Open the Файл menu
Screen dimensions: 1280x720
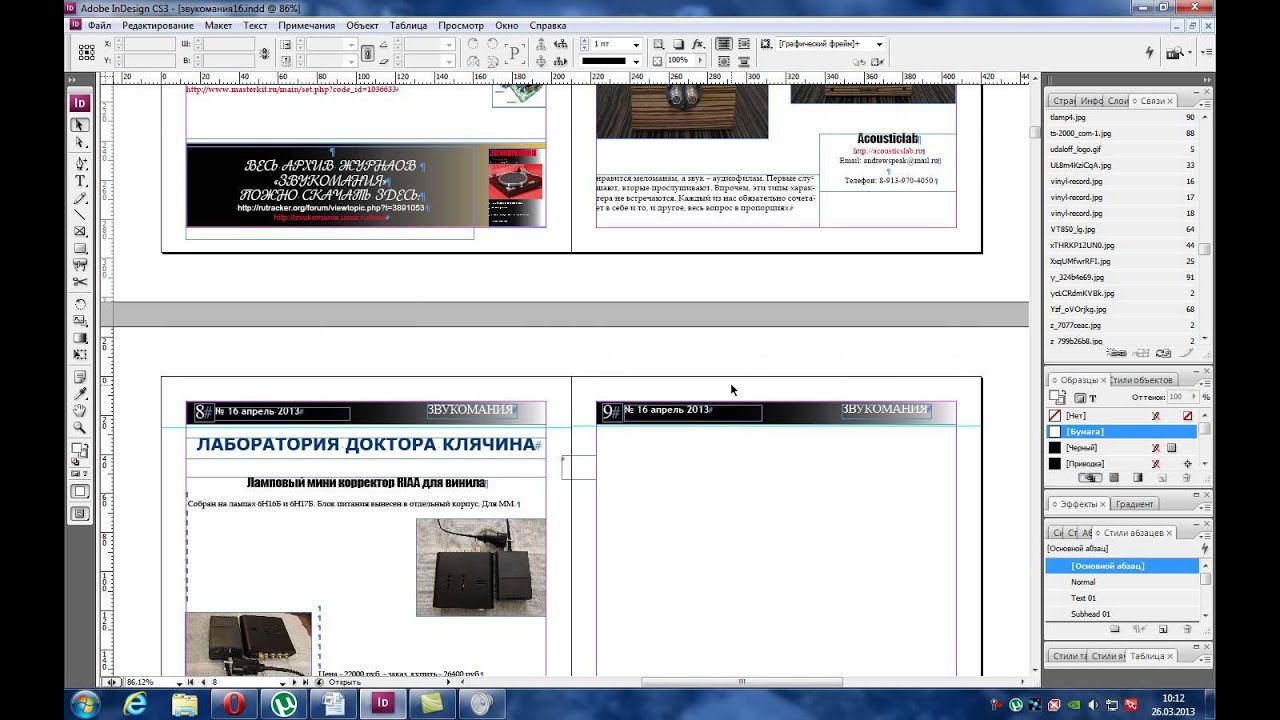(99, 25)
